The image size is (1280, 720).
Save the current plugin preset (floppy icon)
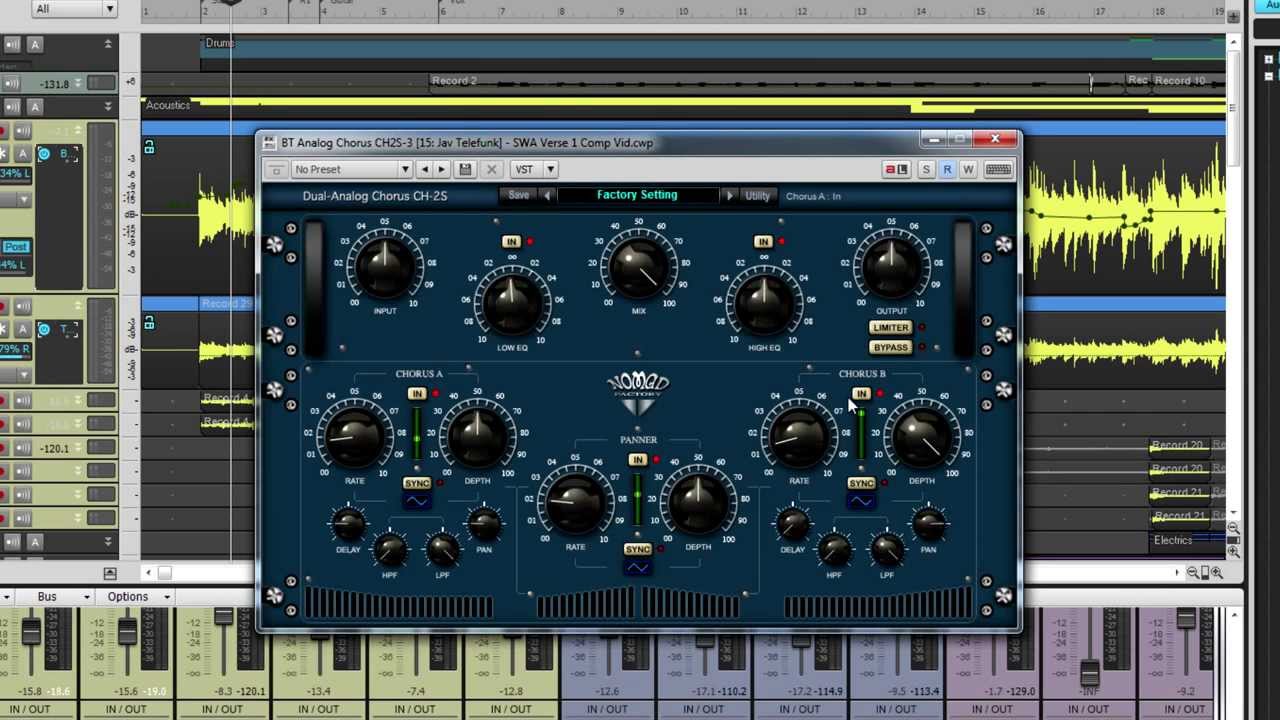coord(465,170)
